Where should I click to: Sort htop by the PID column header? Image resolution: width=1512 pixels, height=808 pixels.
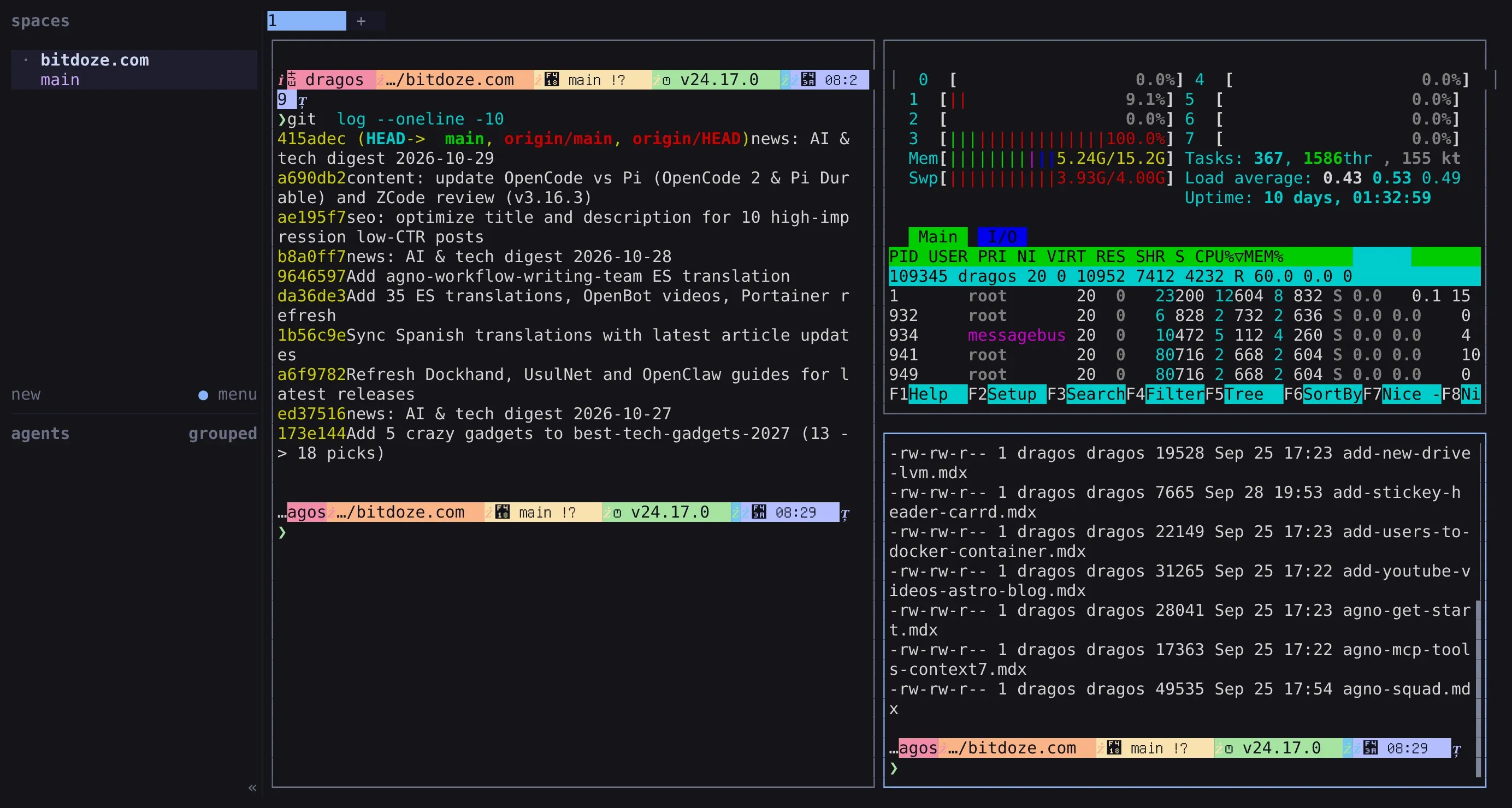coord(903,257)
